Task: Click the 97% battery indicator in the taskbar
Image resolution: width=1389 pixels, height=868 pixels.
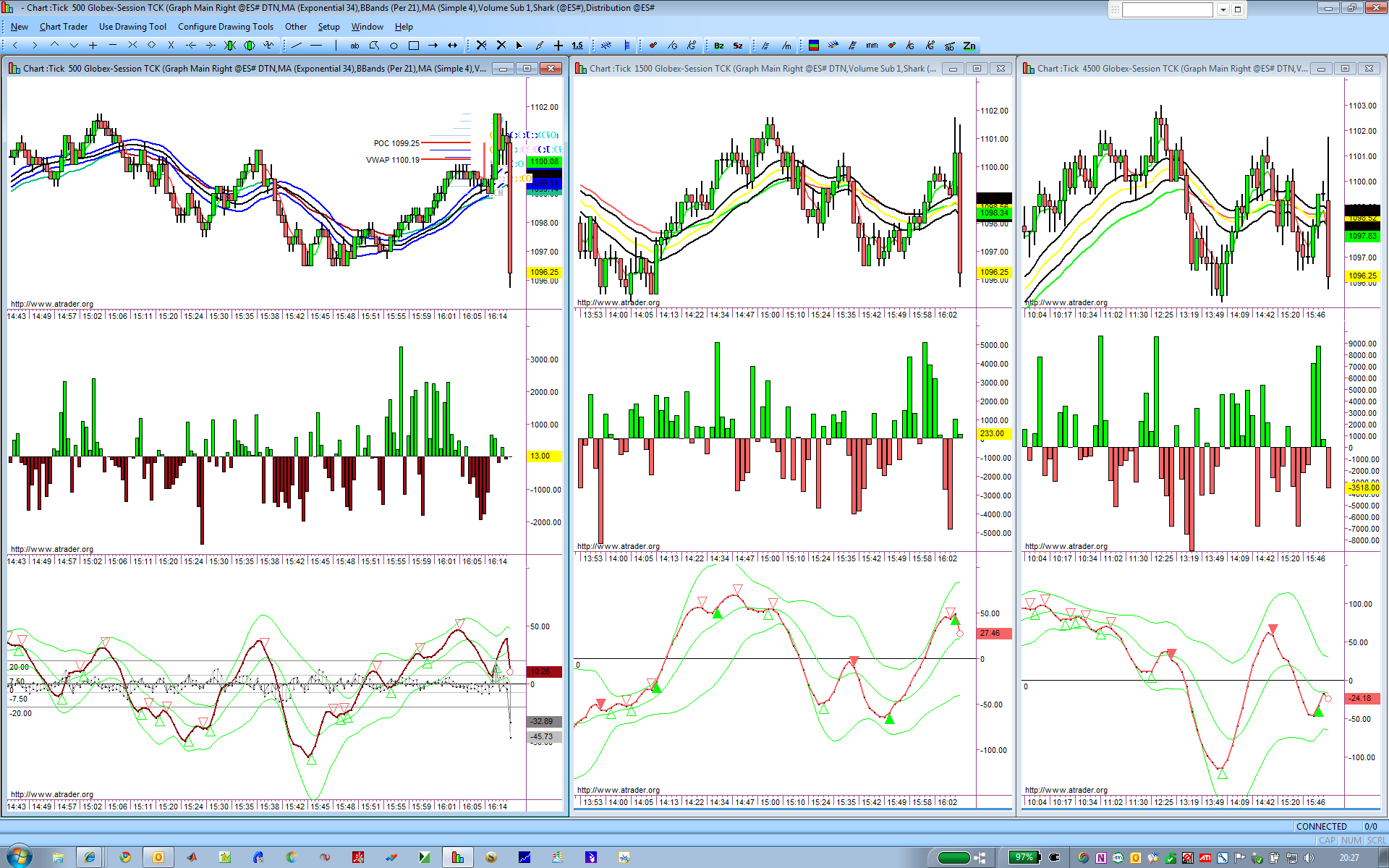Action: 1024,857
